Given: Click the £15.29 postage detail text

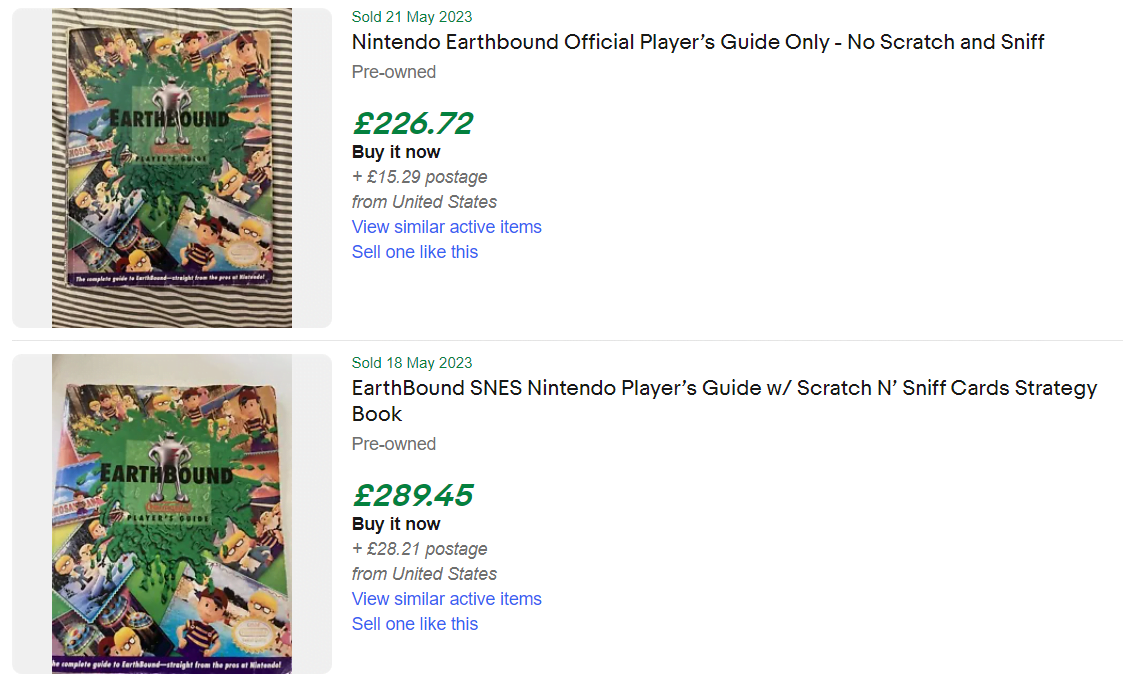Looking at the screenshot, I should [x=419, y=177].
